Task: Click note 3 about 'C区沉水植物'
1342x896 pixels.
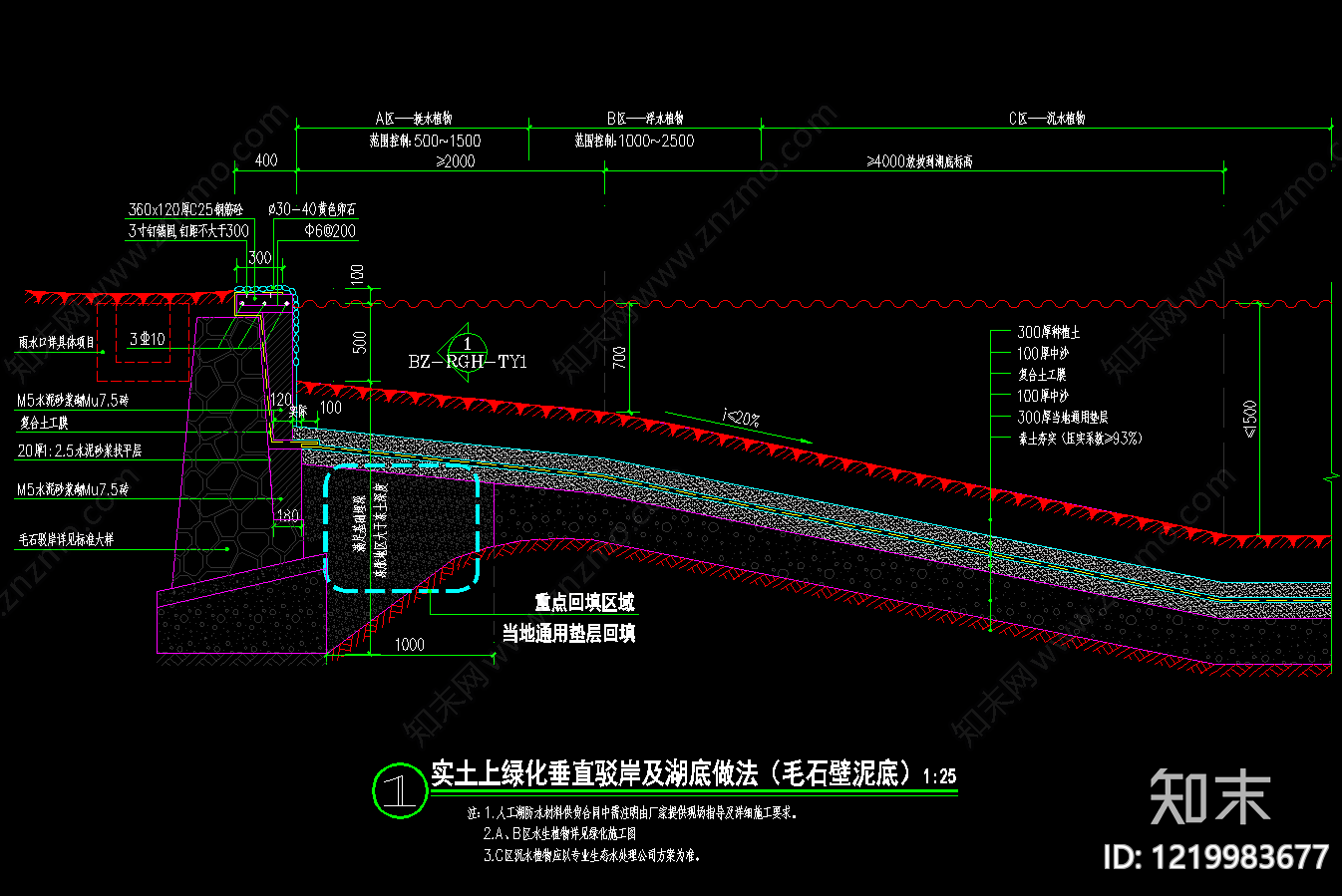Action: [x=592, y=856]
